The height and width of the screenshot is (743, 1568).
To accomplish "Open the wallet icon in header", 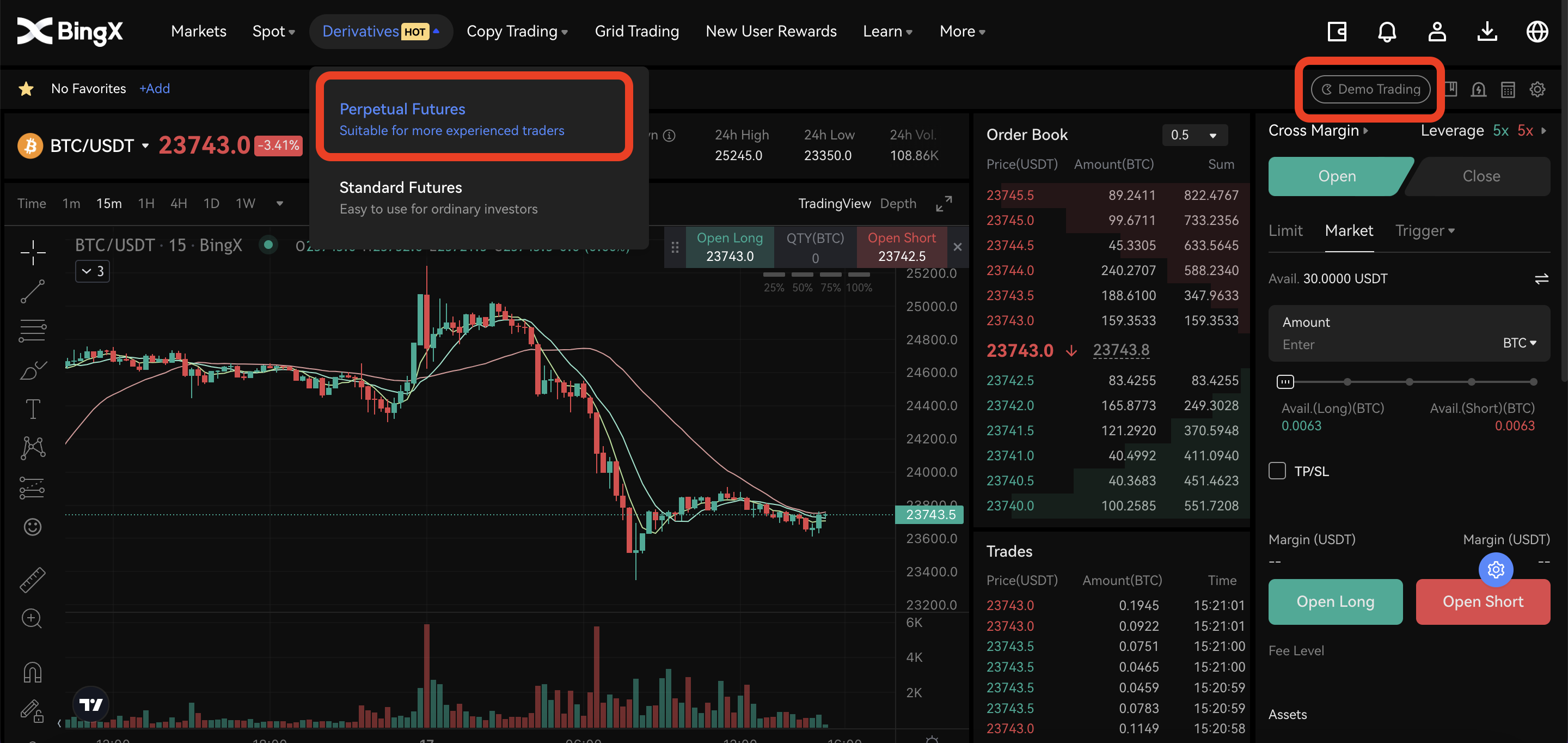I will click(1337, 32).
